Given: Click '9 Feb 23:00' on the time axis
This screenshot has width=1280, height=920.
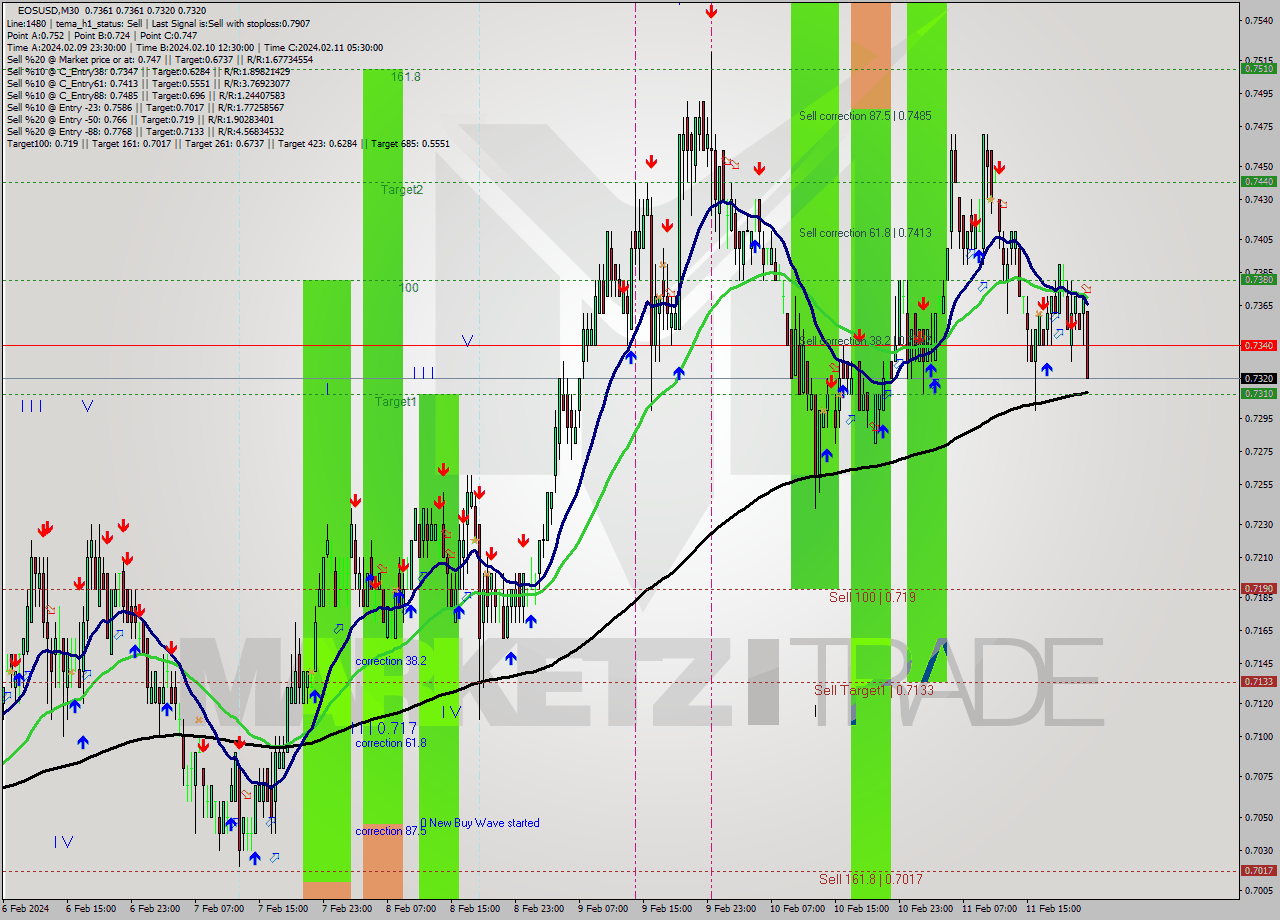Looking at the screenshot, I should [731, 909].
